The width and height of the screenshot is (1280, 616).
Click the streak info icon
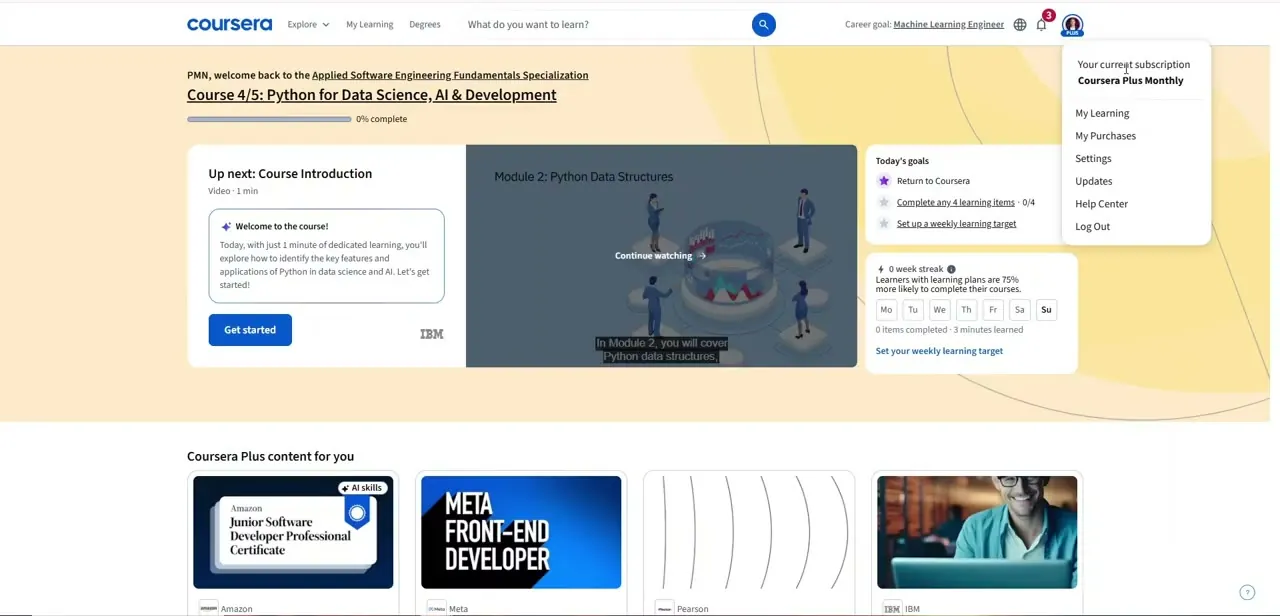[x=951, y=269]
